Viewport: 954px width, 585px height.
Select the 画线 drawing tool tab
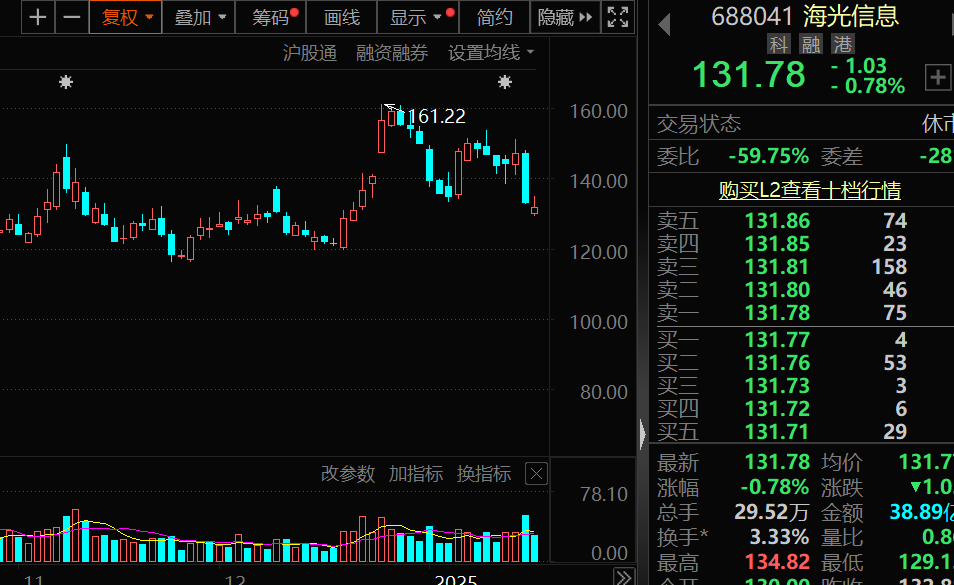pos(342,17)
